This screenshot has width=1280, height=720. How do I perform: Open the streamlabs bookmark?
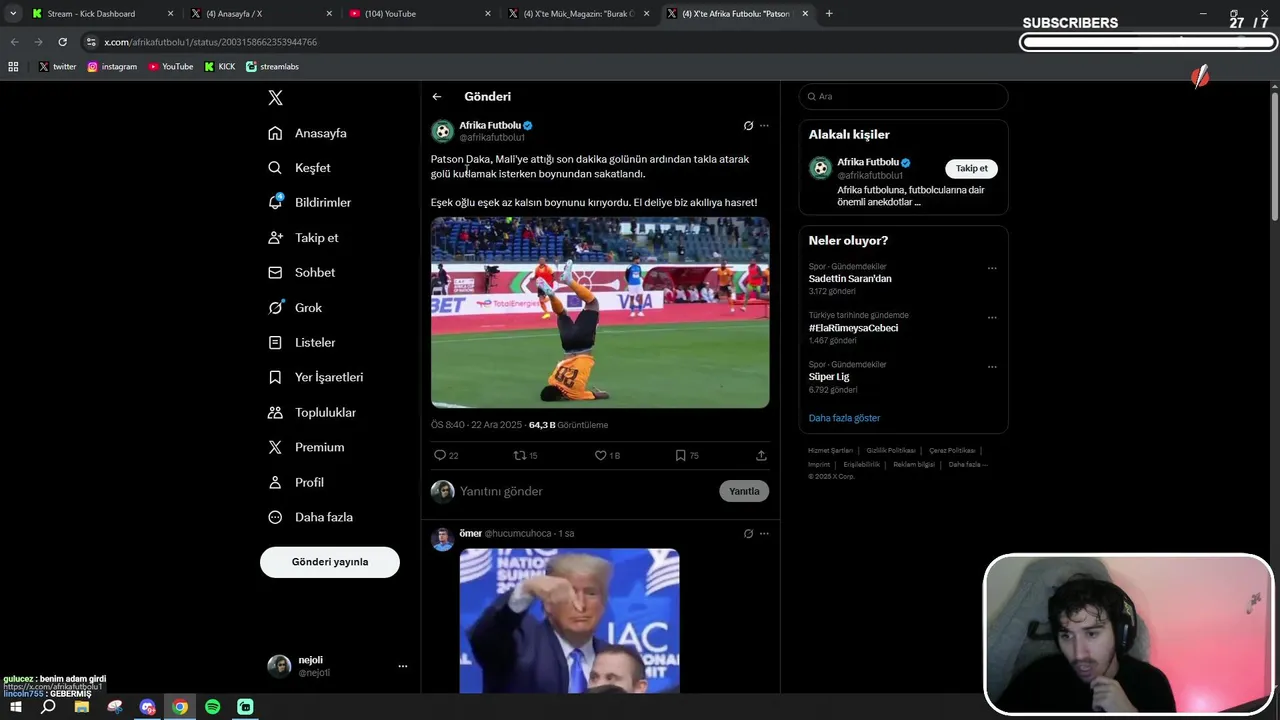273,67
